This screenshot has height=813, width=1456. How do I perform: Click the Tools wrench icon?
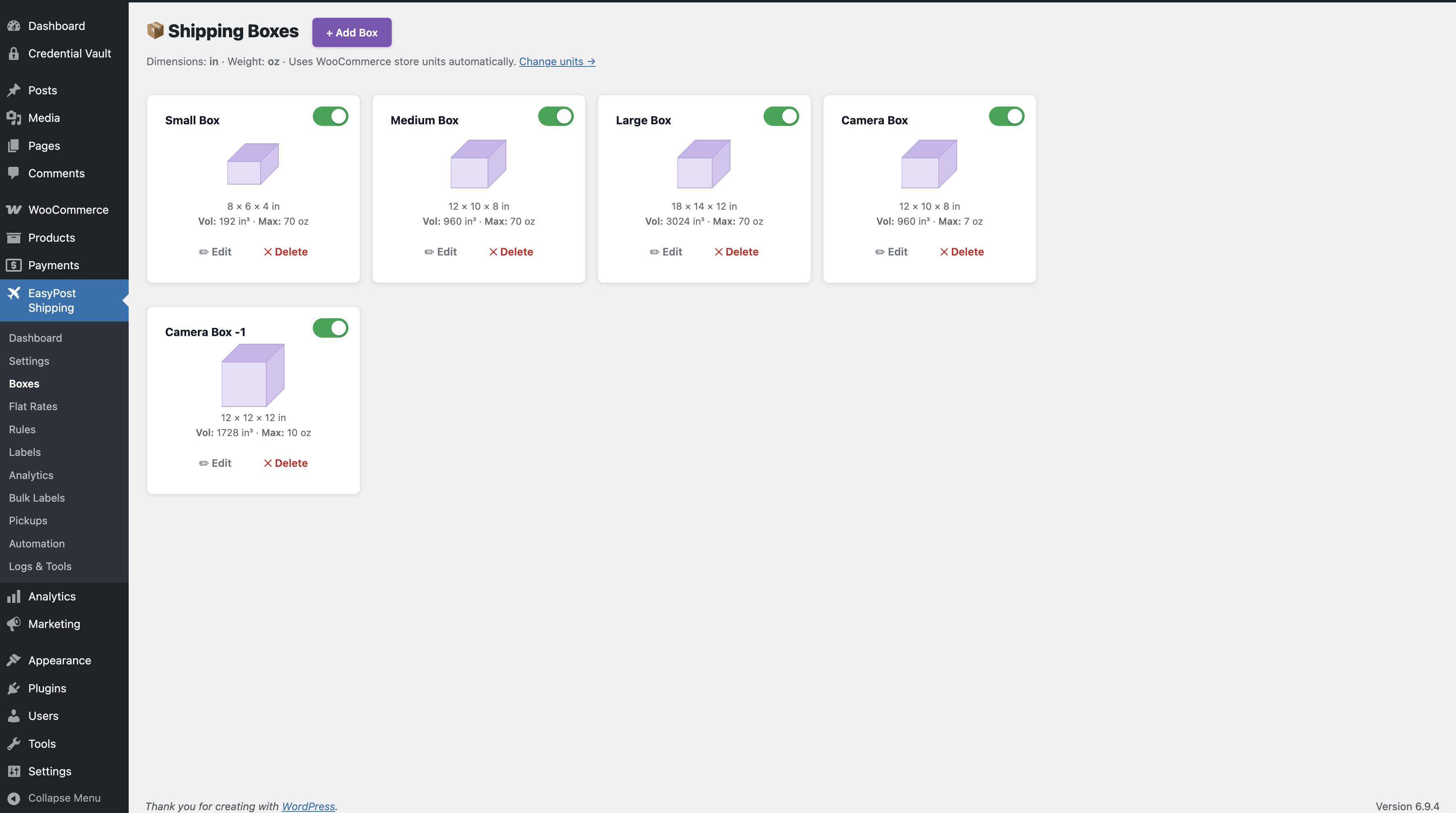coord(14,744)
